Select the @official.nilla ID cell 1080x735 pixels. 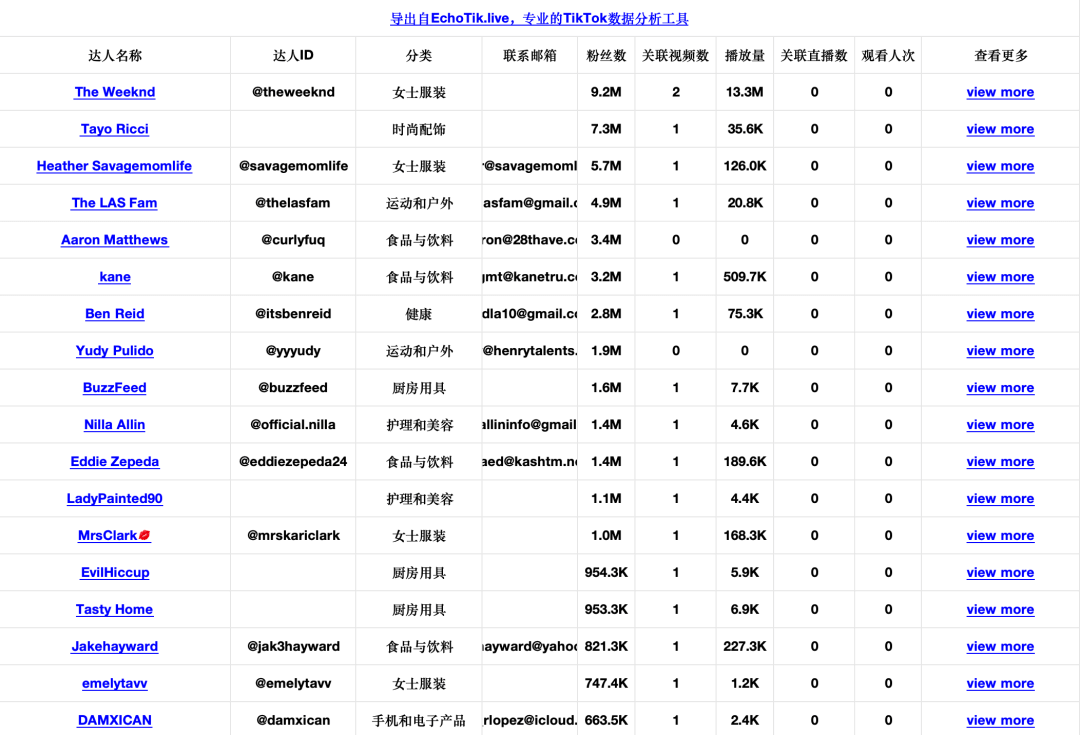pos(293,424)
